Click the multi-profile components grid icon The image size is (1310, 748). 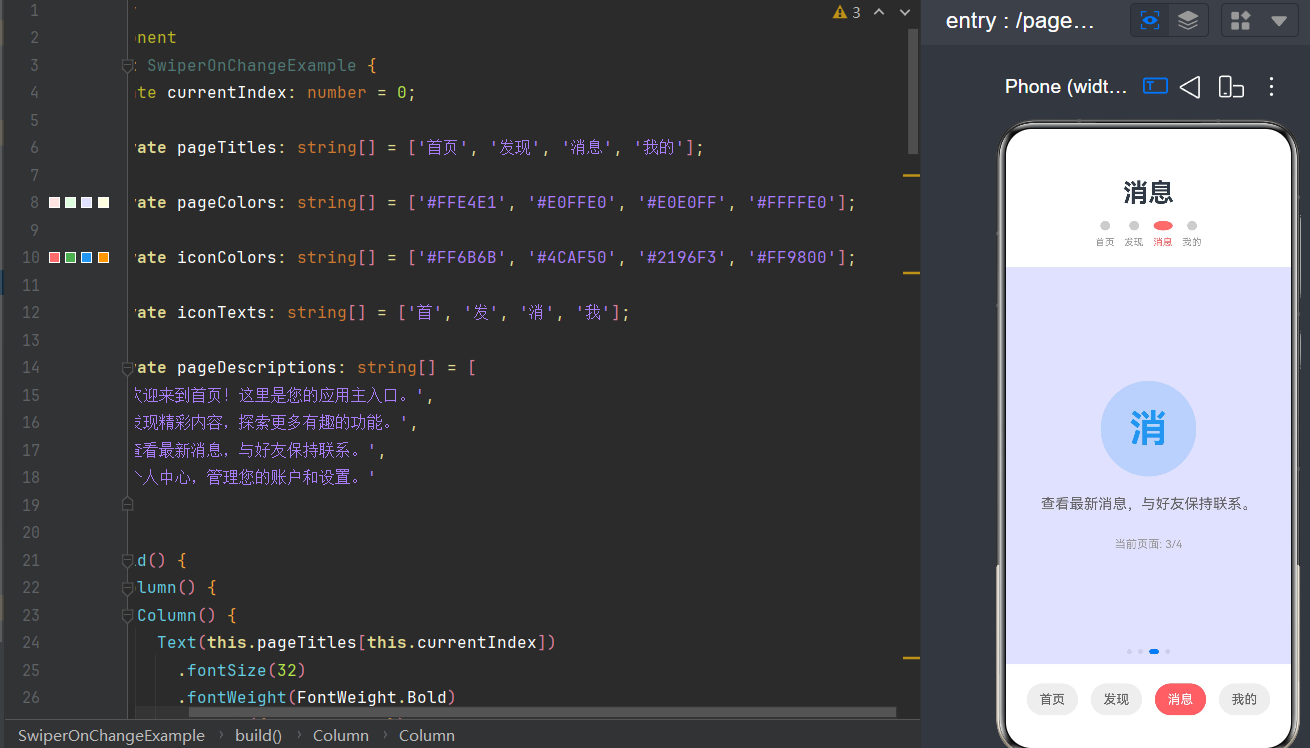point(1241,21)
